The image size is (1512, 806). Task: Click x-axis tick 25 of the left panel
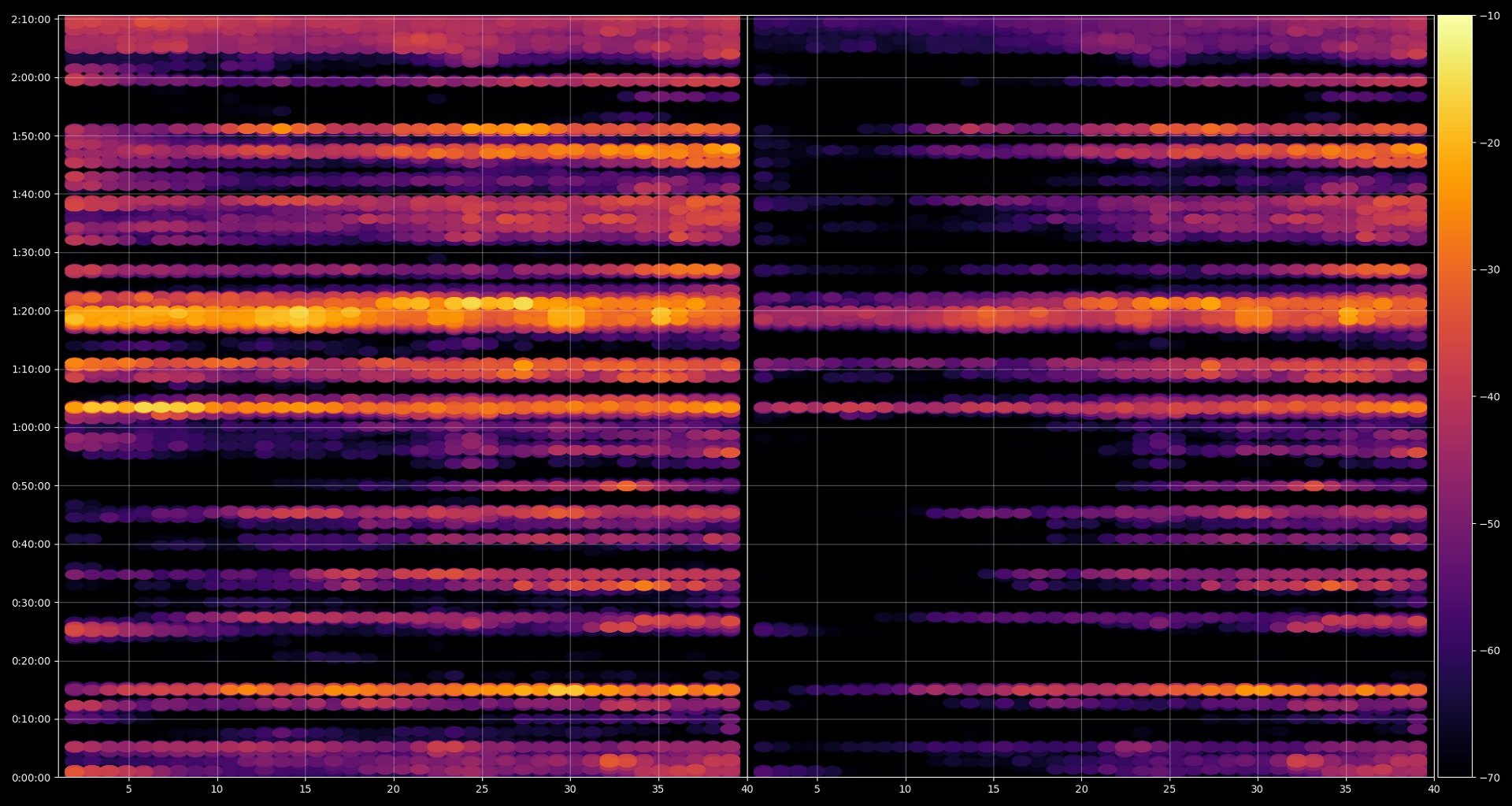[x=482, y=789]
